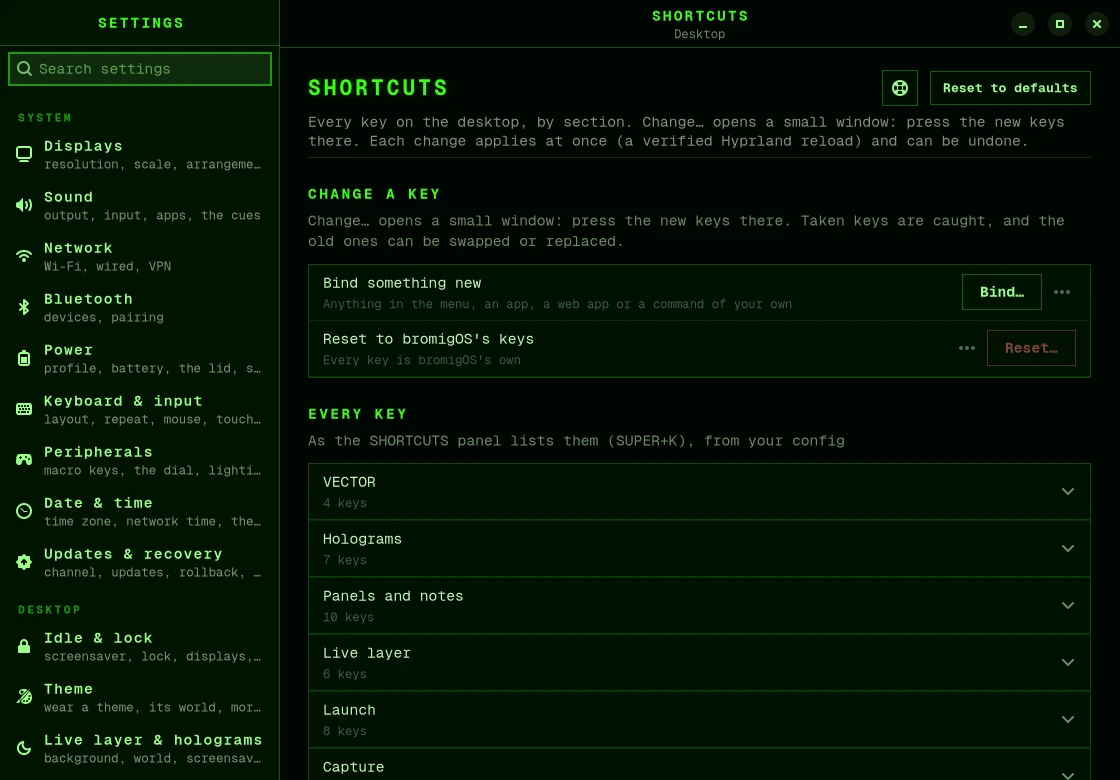The width and height of the screenshot is (1120, 780).
Task: Click the Reset to defaults button
Action: (x=1010, y=88)
